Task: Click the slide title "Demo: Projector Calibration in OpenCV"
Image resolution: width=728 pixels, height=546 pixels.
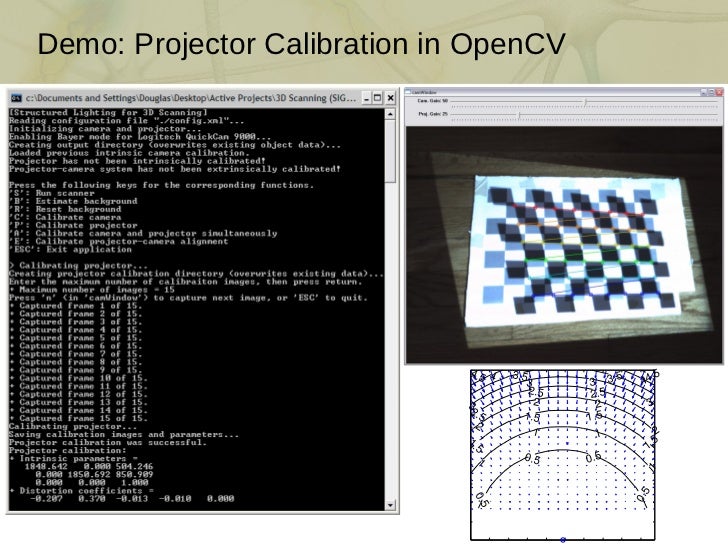Action: coord(301,45)
